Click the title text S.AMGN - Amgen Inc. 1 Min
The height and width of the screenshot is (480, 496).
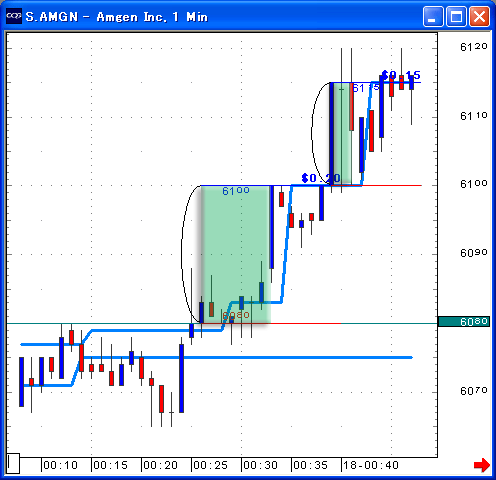(117, 17)
